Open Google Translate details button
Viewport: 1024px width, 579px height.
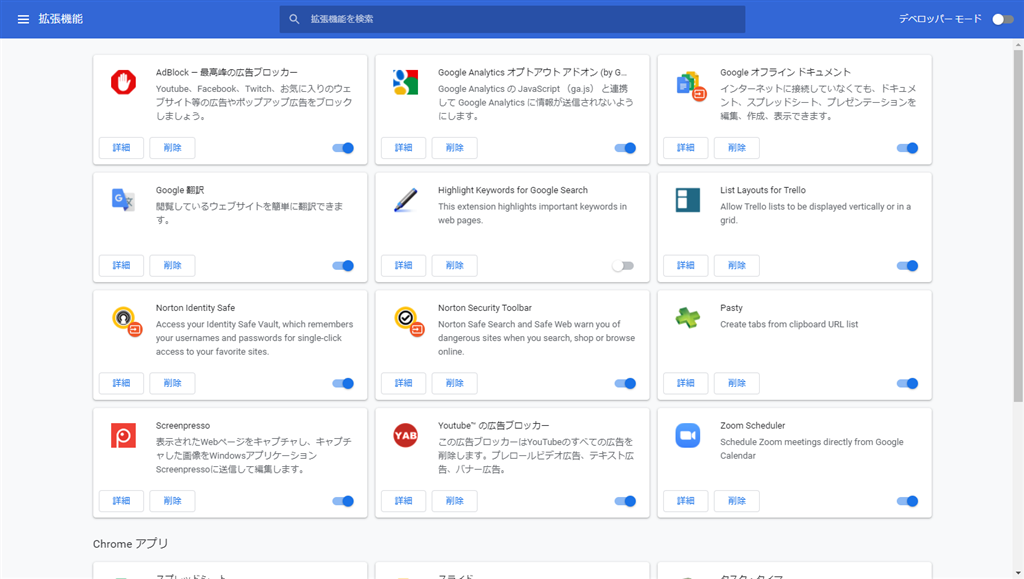(121, 266)
